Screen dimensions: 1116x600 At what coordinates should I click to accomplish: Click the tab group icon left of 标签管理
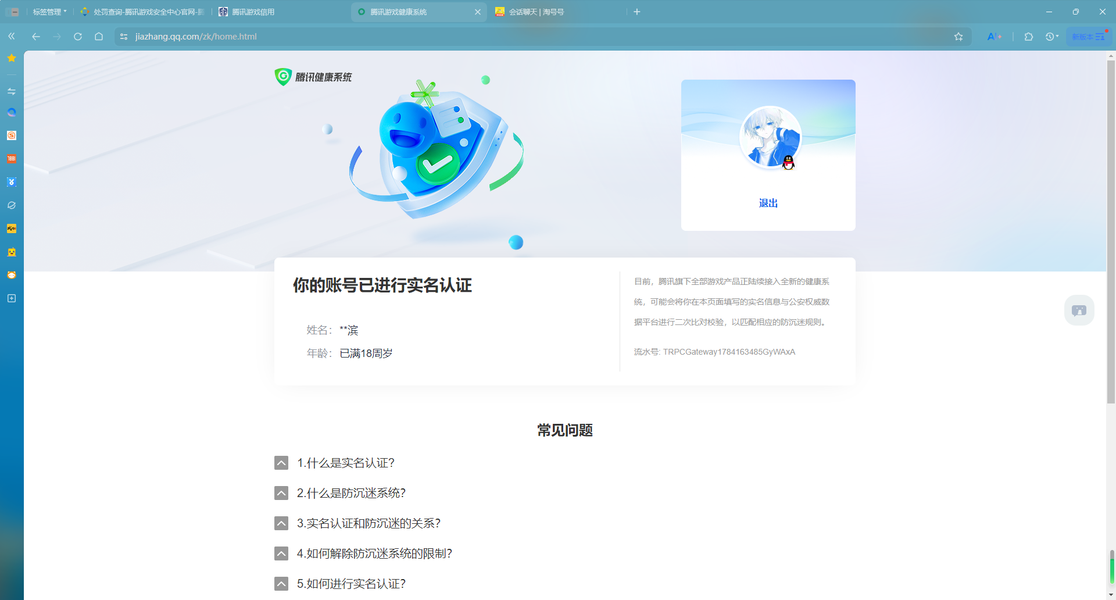click(14, 12)
